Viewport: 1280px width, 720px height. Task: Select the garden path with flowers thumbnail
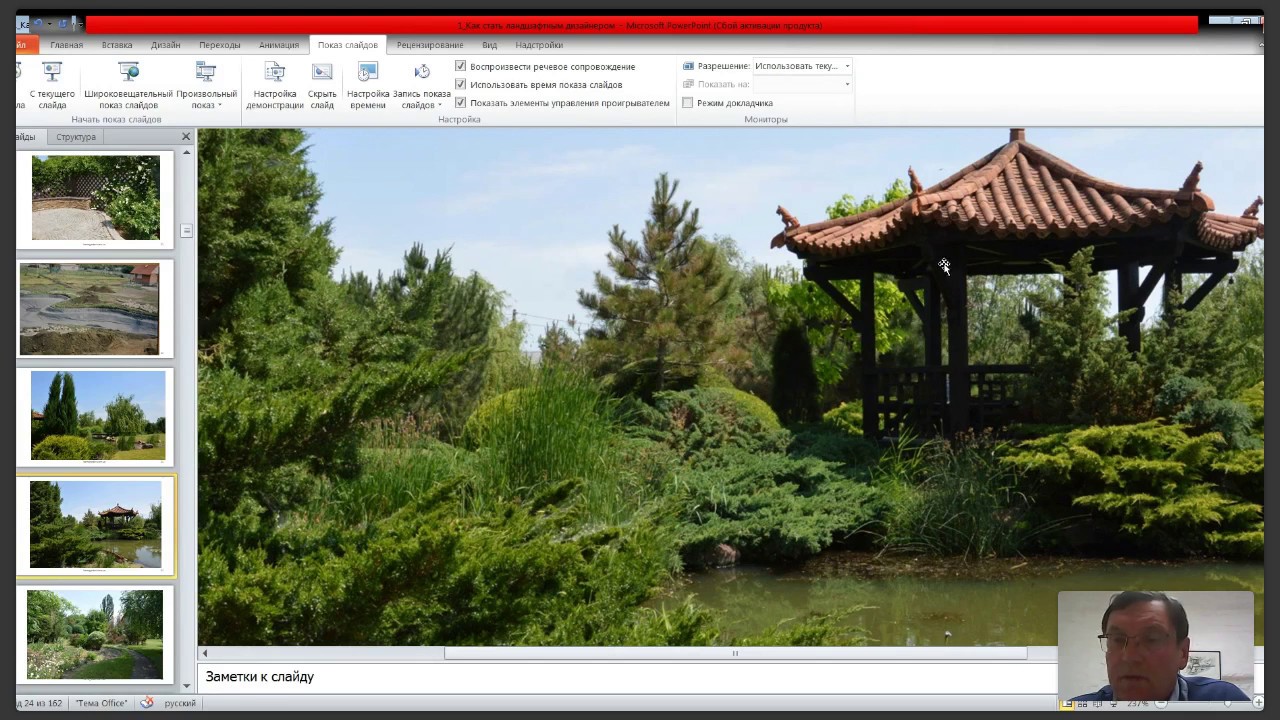pos(94,635)
